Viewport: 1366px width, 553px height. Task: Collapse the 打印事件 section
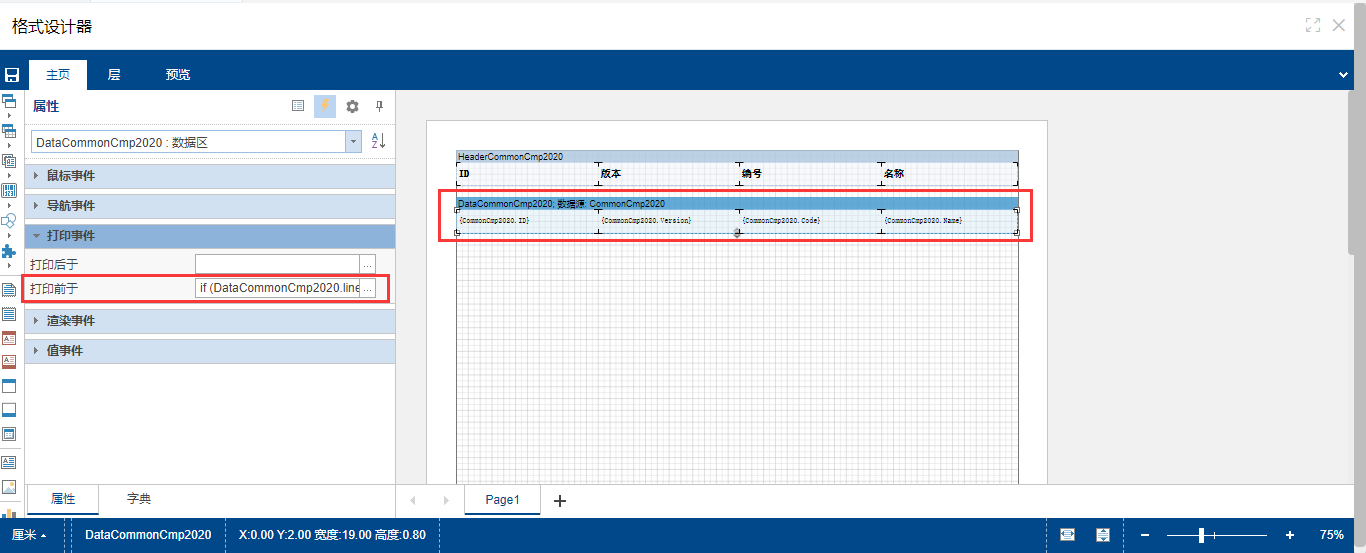click(x=210, y=236)
